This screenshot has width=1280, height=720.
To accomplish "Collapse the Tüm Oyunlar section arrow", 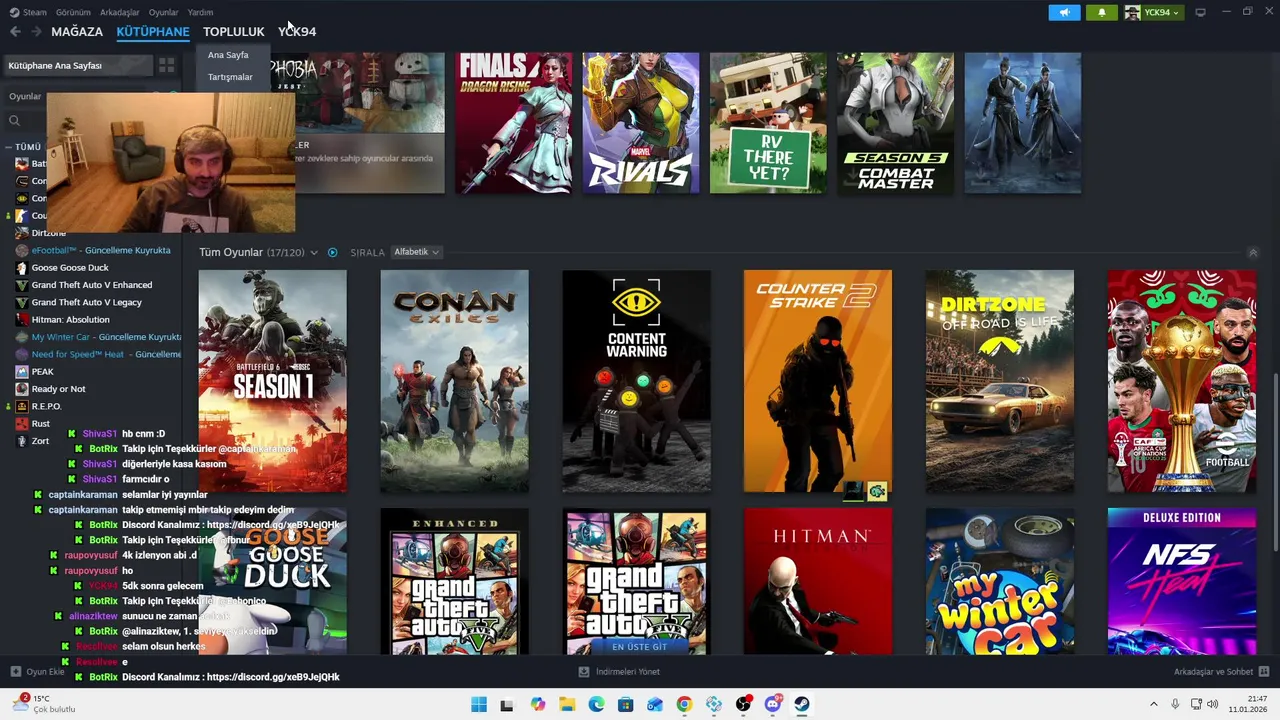I will tap(1253, 253).
